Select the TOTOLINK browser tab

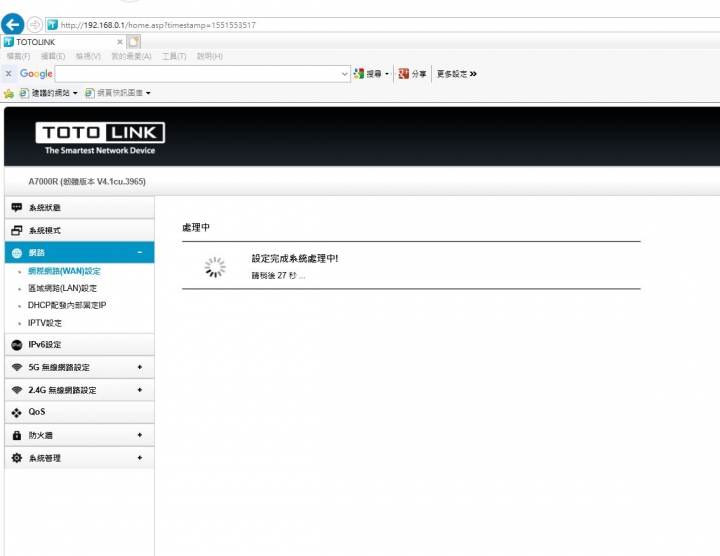[63, 42]
